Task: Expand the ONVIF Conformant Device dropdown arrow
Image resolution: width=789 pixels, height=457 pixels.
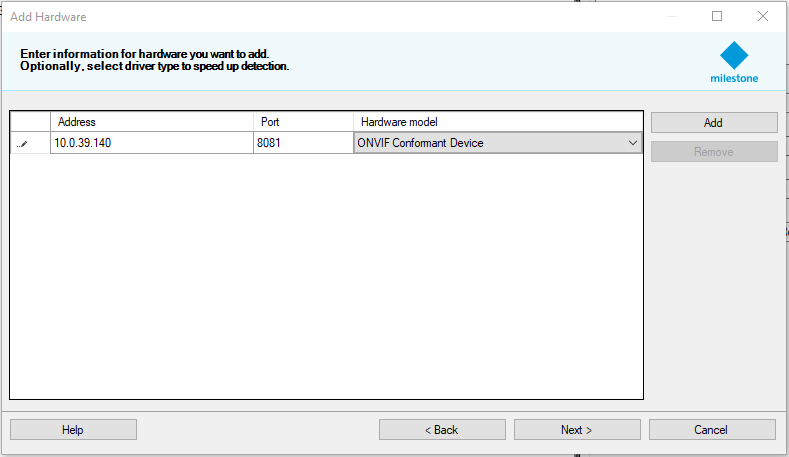Action: click(633, 143)
